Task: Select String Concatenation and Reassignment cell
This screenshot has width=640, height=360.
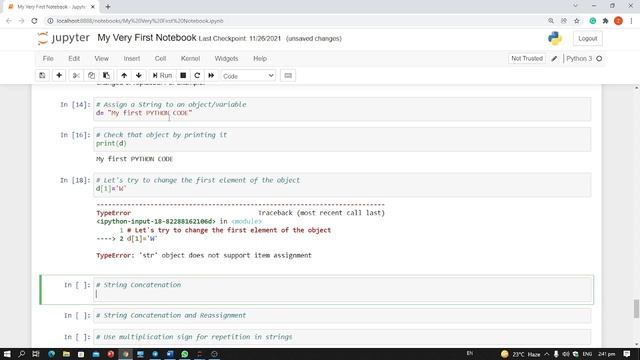Action: 342,316
